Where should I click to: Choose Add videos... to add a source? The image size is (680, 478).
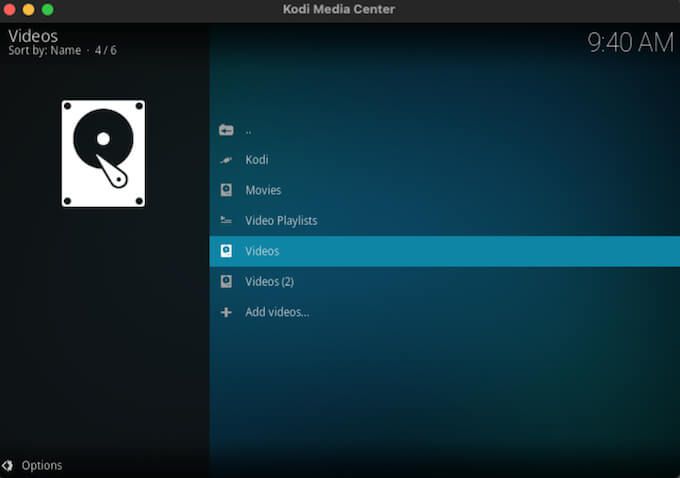tap(445, 312)
